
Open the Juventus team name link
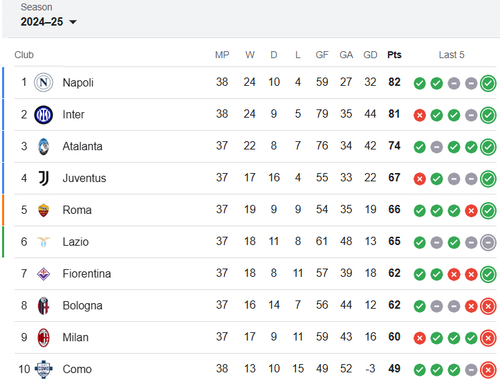pos(84,178)
